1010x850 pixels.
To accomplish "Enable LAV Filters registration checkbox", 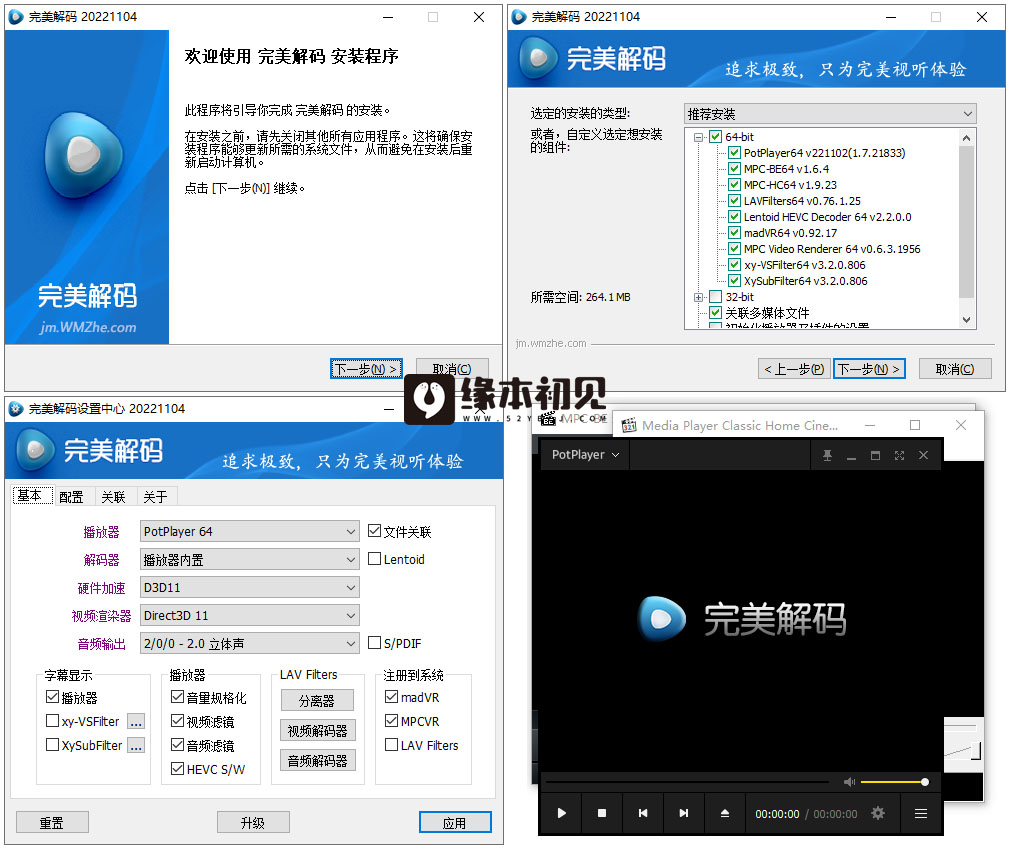I will (x=391, y=744).
